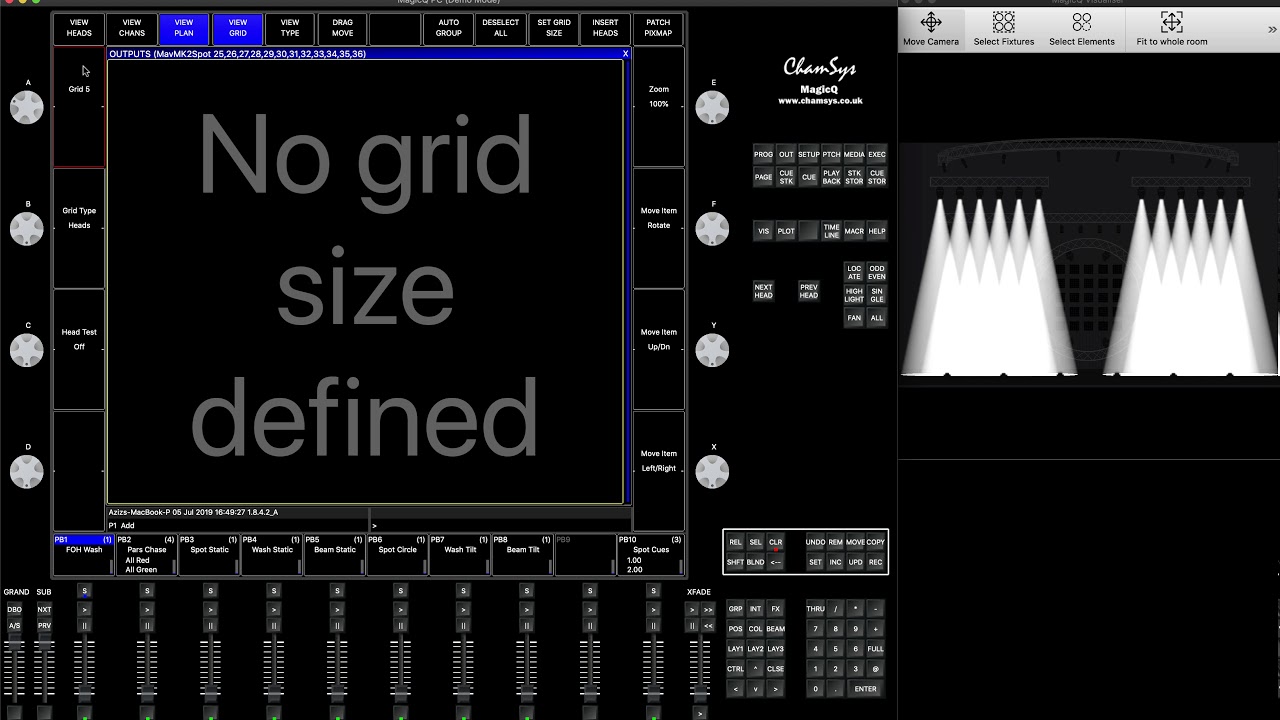The width and height of the screenshot is (1280, 720).
Task: Click encoder wheel F
Action: (712, 229)
